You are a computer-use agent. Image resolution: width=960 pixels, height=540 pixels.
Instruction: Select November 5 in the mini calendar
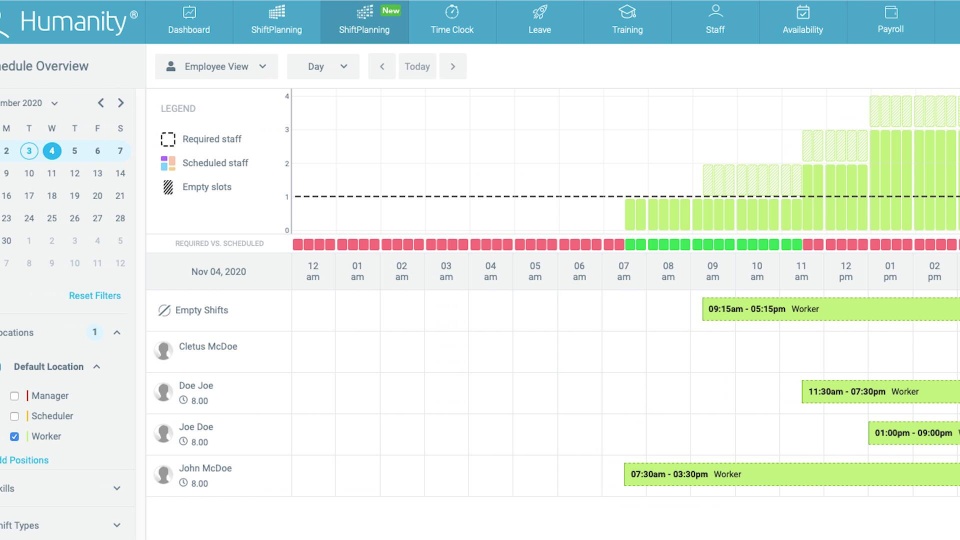75,151
